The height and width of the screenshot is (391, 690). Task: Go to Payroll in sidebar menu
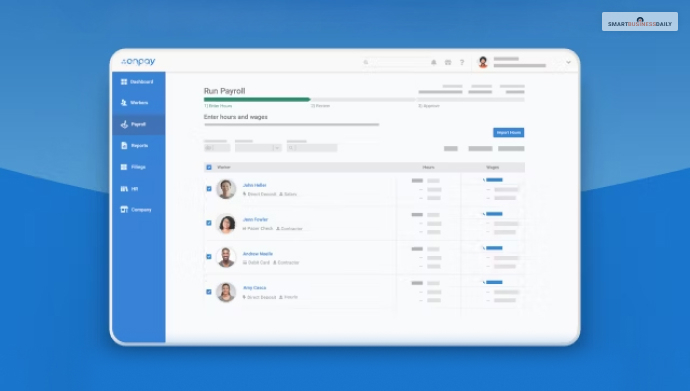click(139, 124)
